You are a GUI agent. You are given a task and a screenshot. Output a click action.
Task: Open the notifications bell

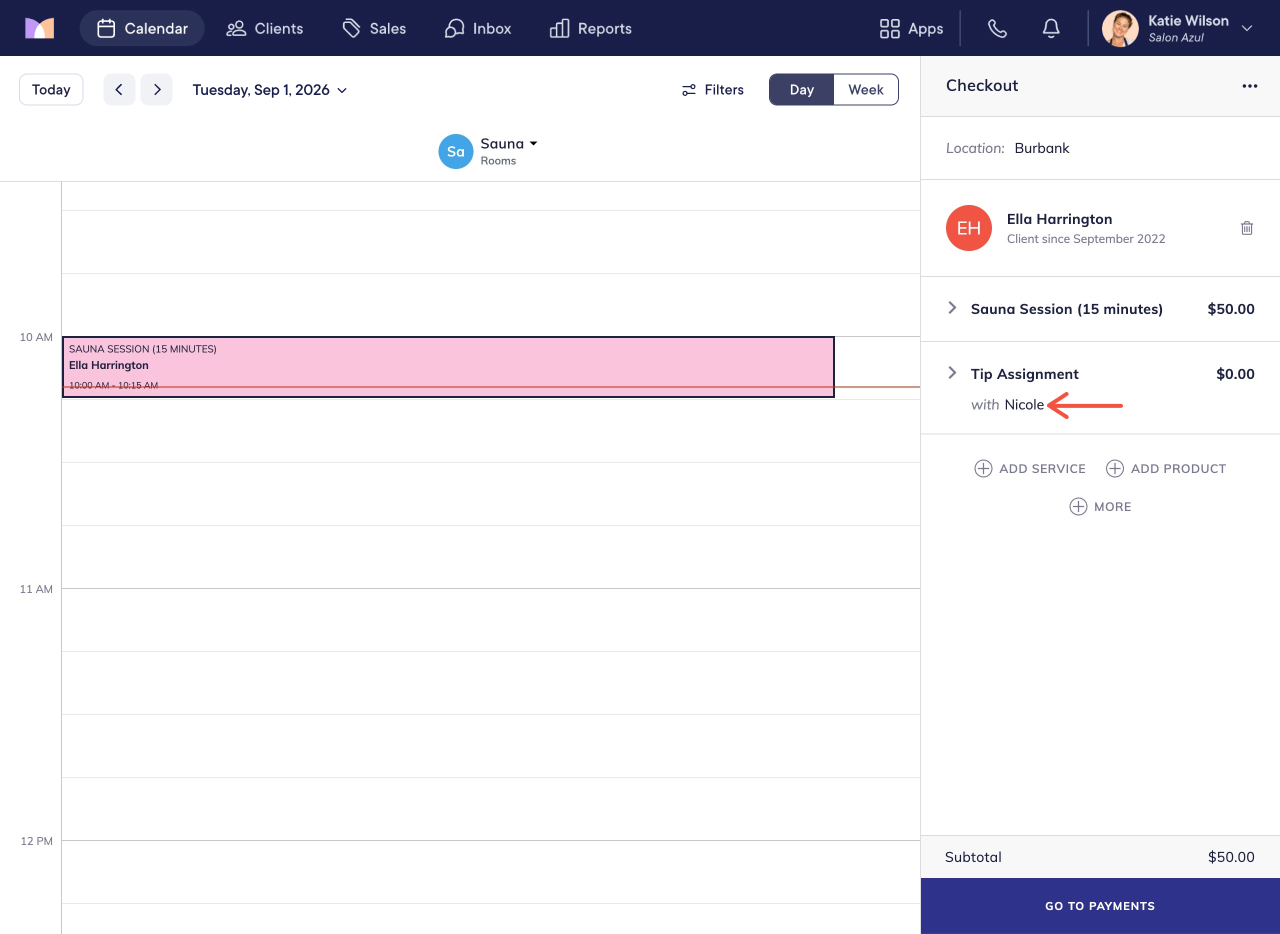[x=1051, y=29]
